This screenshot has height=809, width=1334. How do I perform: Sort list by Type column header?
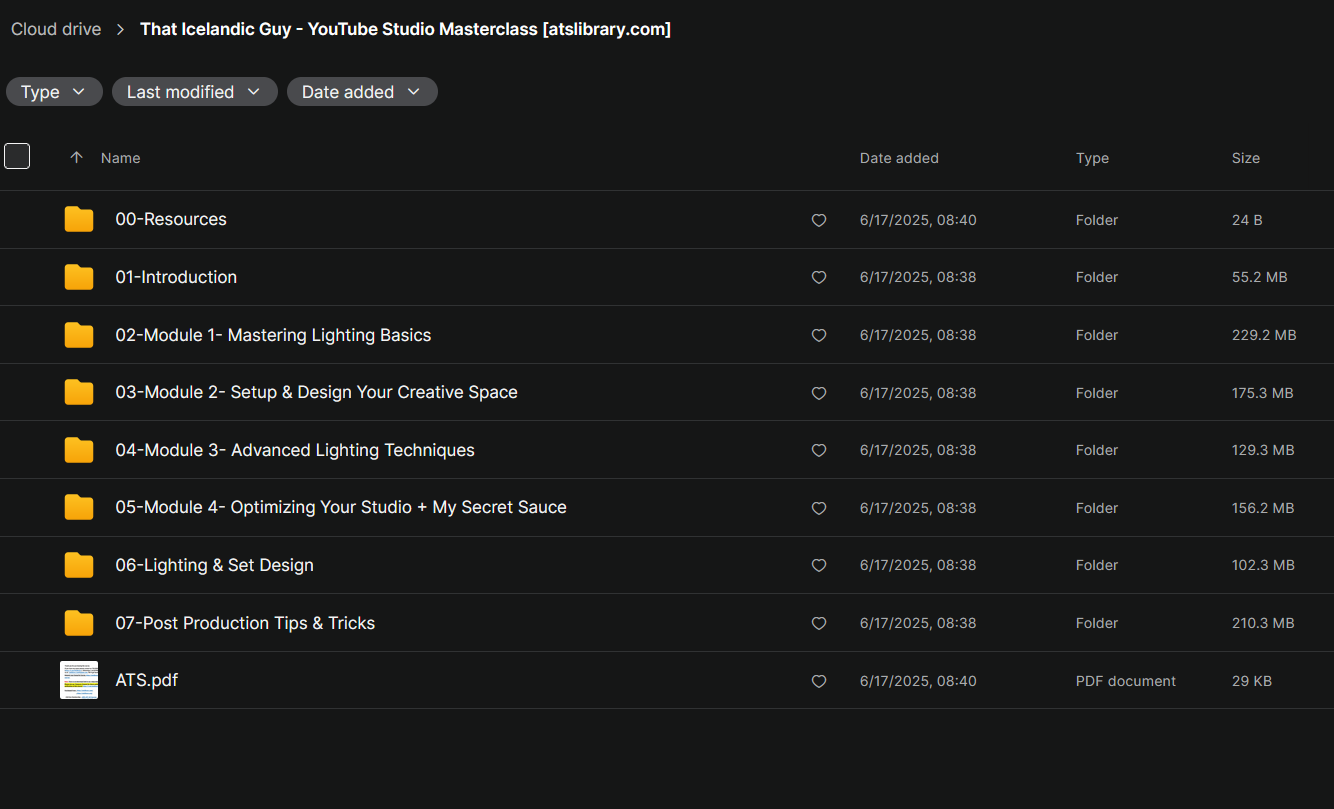1092,158
